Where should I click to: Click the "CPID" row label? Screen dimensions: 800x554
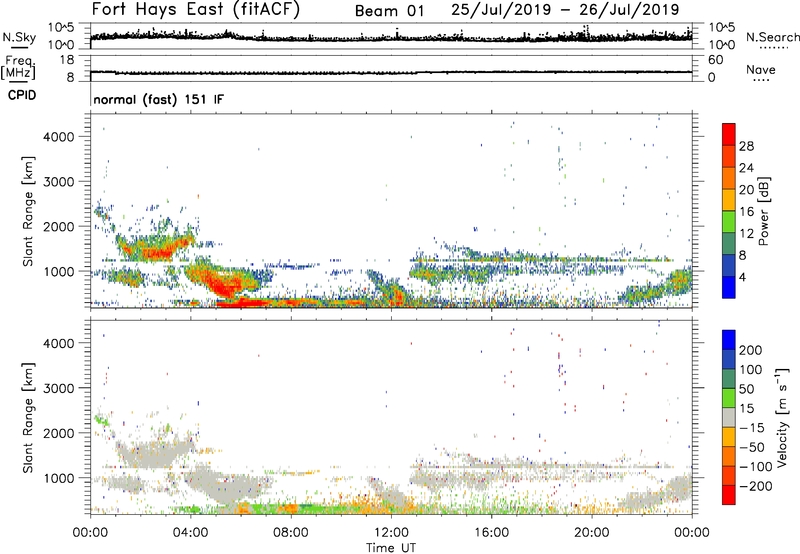click(22, 95)
